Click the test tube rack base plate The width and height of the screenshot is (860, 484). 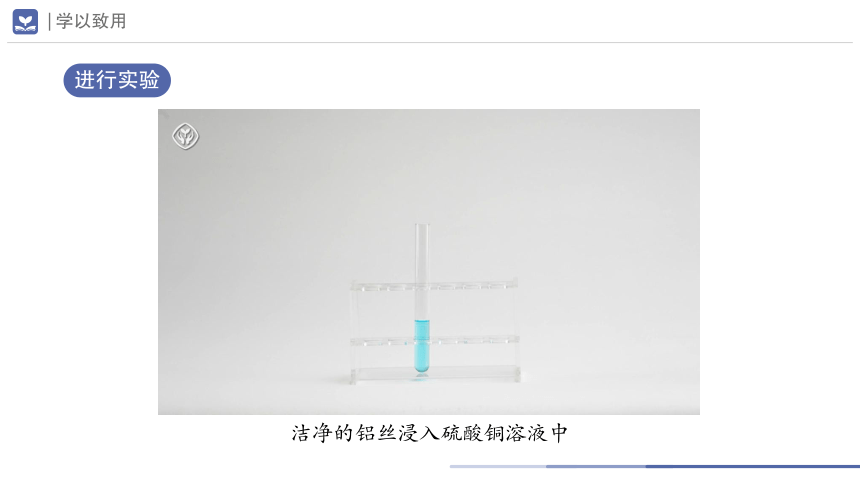(435, 375)
